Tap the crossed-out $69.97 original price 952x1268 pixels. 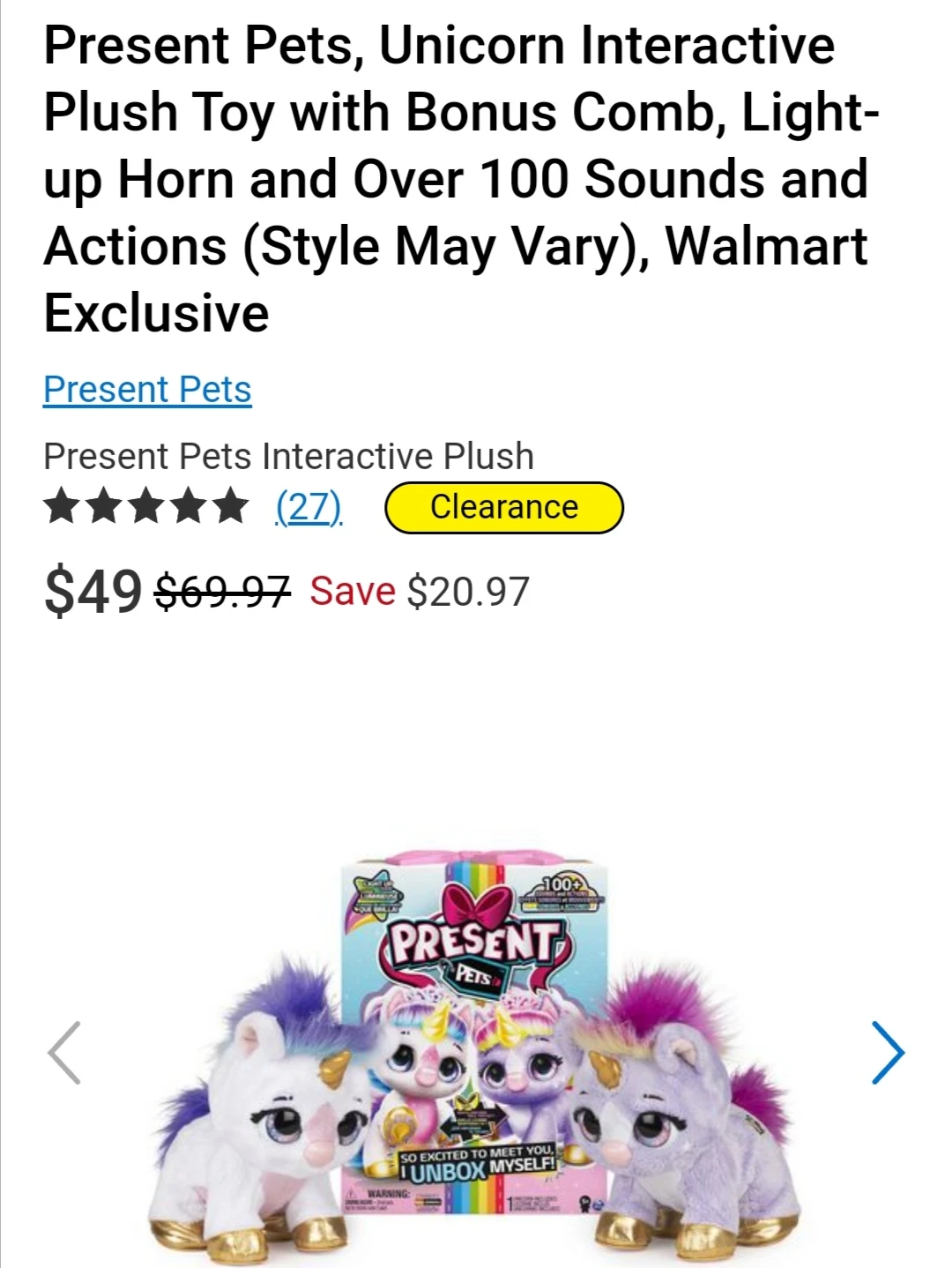(222, 591)
